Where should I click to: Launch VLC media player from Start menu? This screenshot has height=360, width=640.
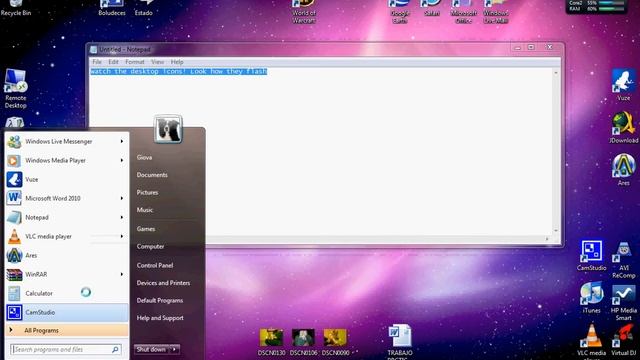[67, 236]
